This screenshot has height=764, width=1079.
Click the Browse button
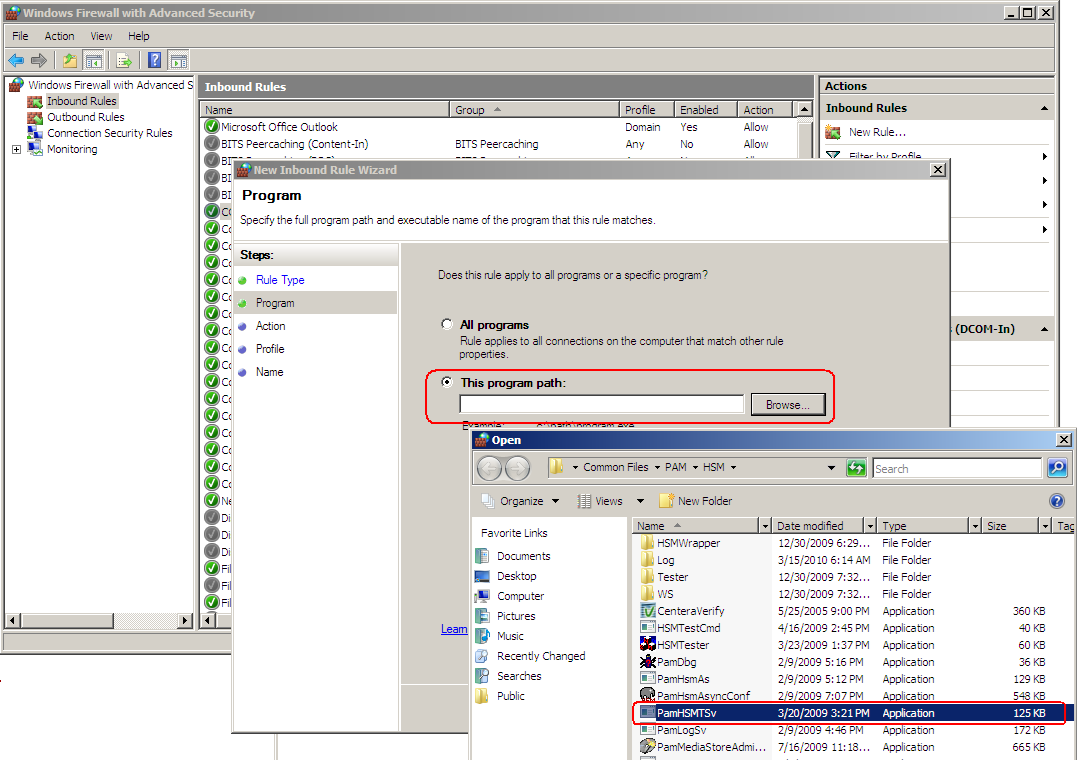[x=787, y=404]
